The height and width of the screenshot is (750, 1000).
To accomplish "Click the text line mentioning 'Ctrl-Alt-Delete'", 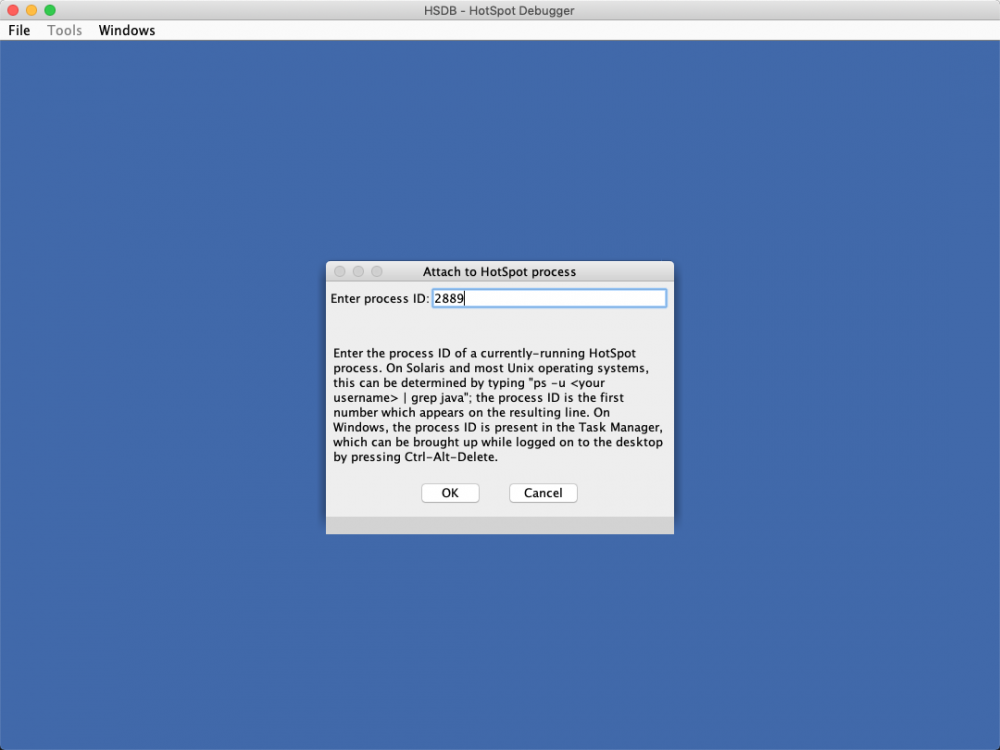I will [415, 457].
